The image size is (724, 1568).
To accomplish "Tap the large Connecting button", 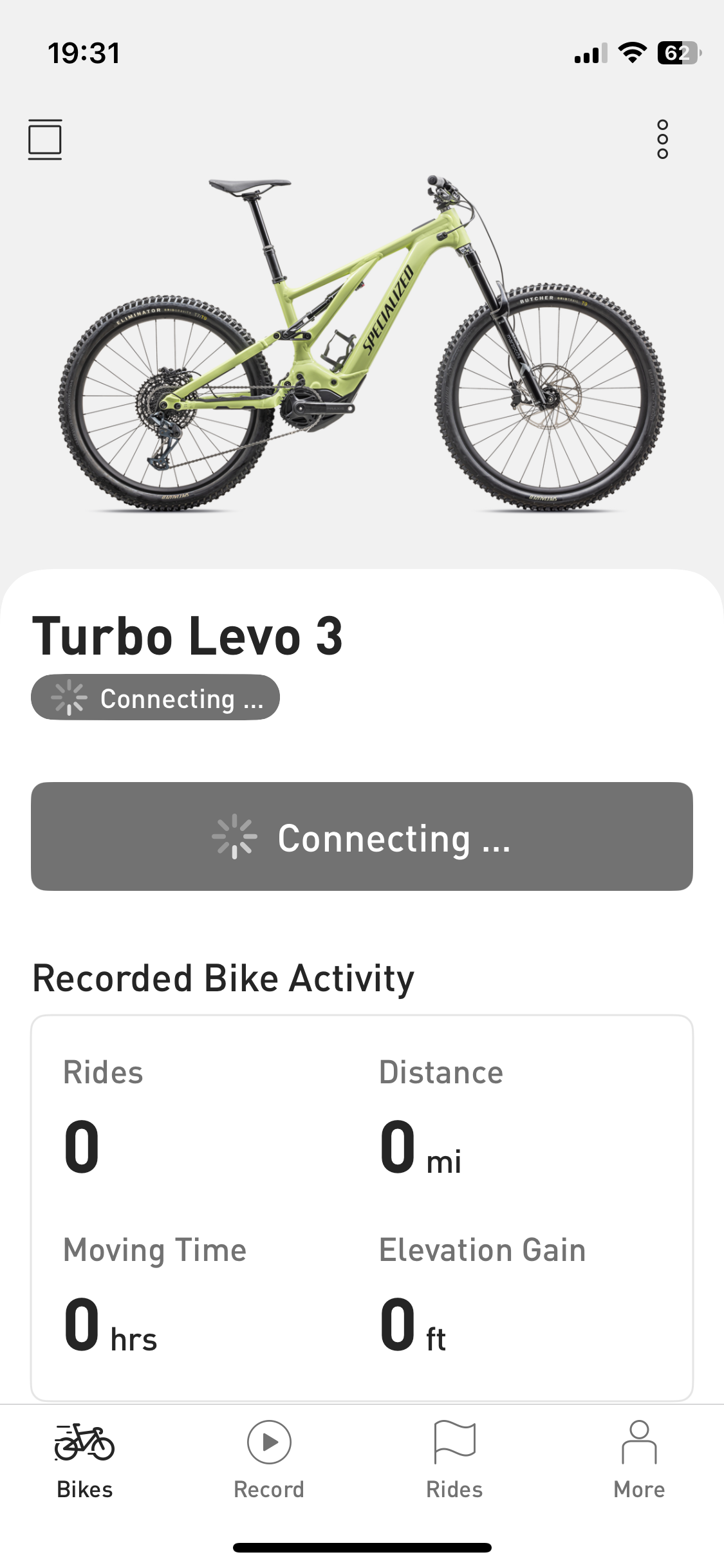I will click(x=362, y=837).
